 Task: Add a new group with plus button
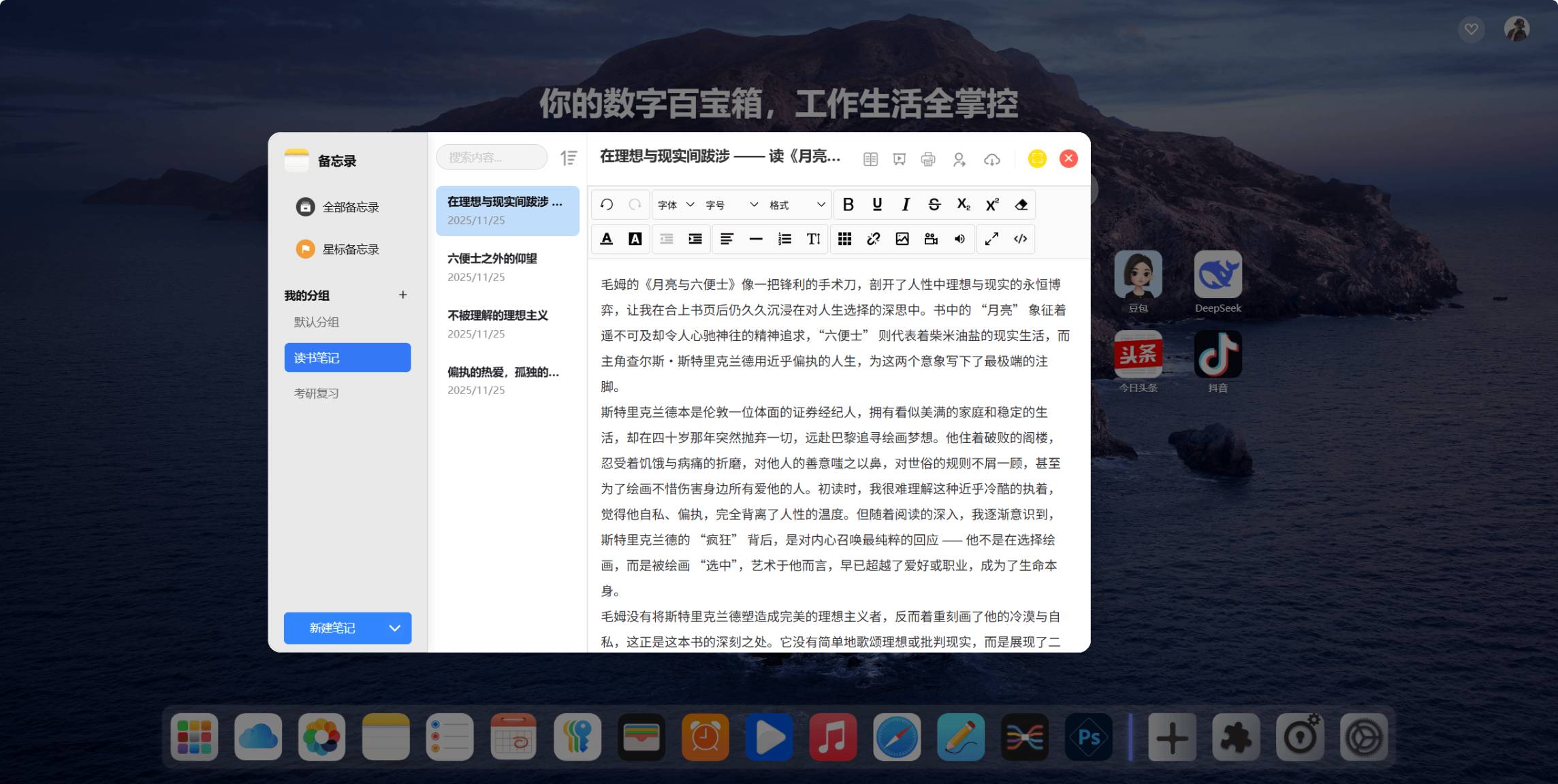pyautogui.click(x=402, y=295)
